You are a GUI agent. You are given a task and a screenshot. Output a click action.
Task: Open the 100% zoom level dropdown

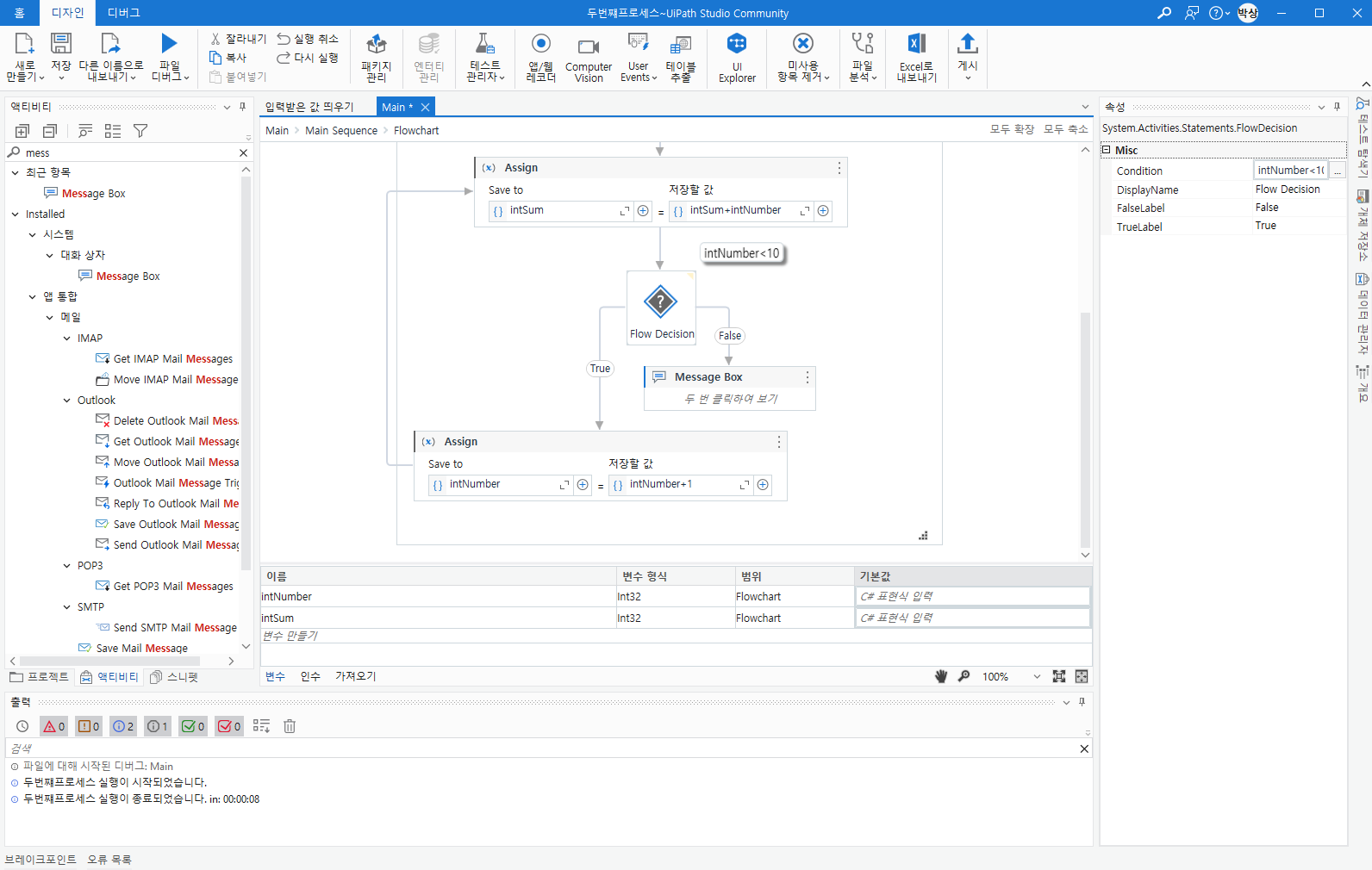pos(1037,676)
